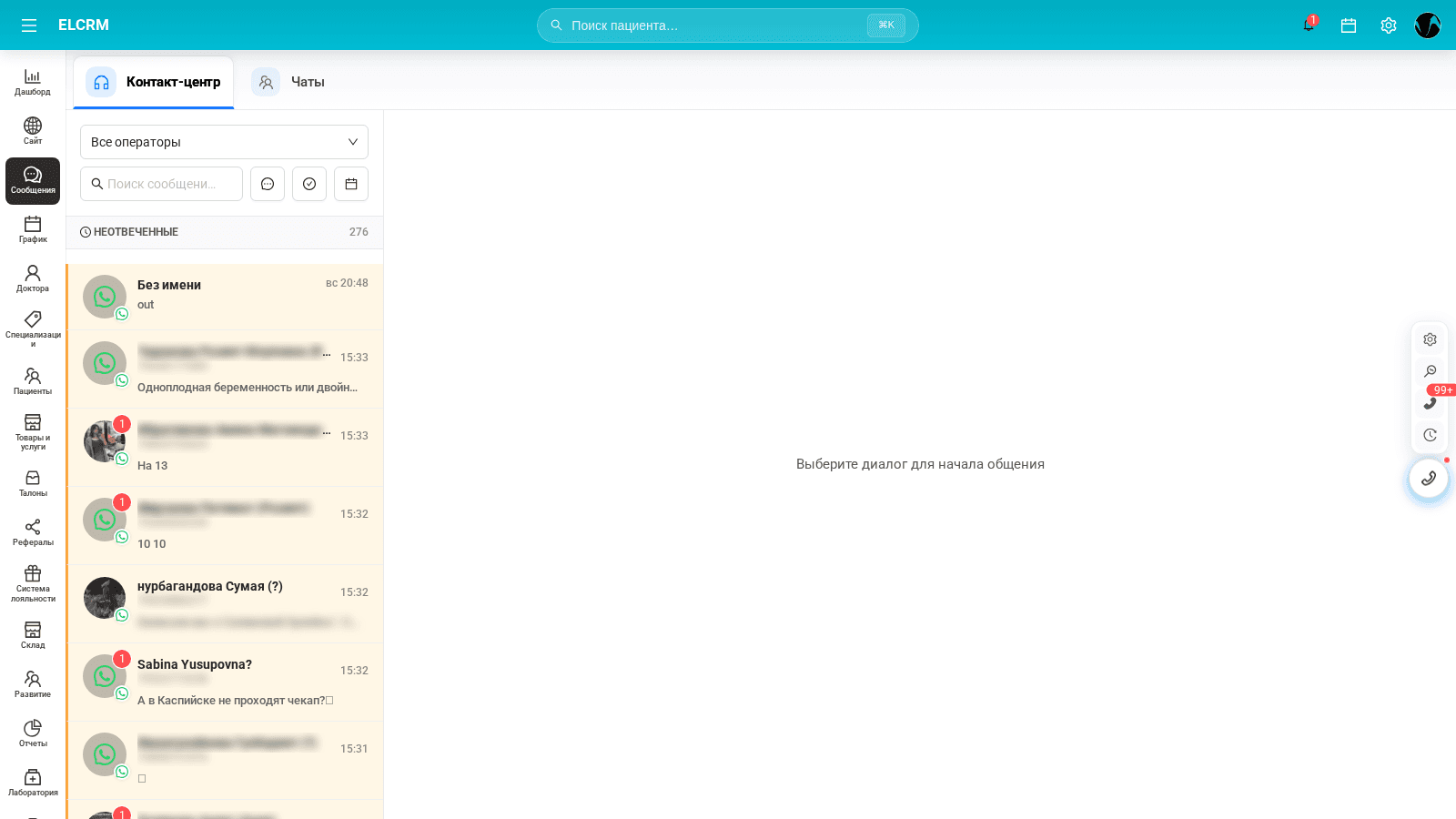Switch to the Контакт-центр tab

coord(154,82)
